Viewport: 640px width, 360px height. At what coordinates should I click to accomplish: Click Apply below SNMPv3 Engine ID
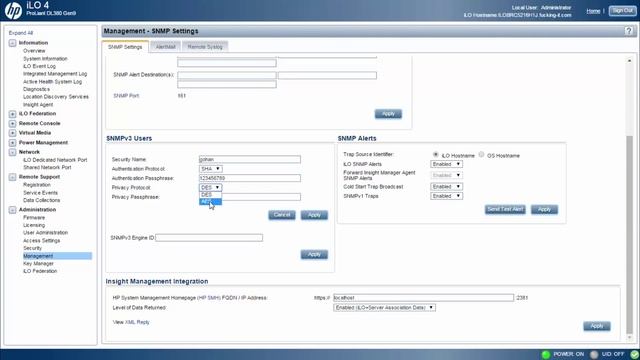pyautogui.click(x=314, y=255)
